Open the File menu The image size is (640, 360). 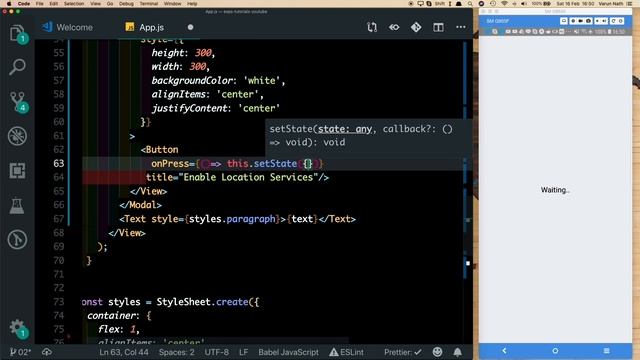pos(39,4)
